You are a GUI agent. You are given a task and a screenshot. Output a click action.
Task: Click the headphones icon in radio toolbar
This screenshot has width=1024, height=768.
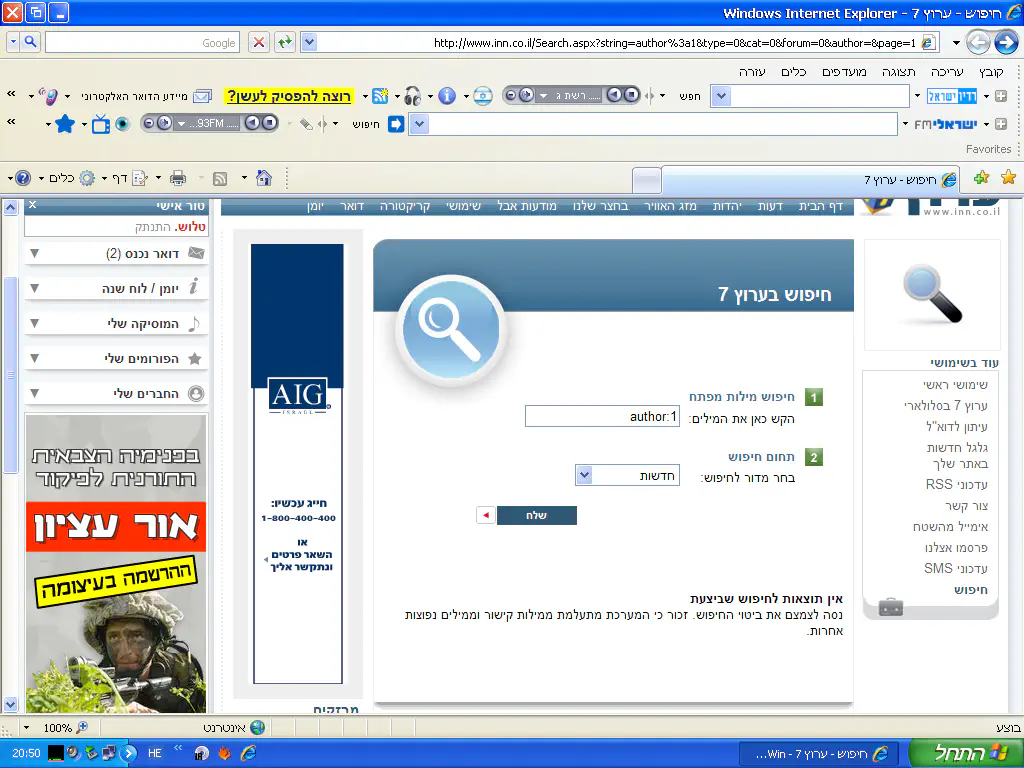pos(411,96)
